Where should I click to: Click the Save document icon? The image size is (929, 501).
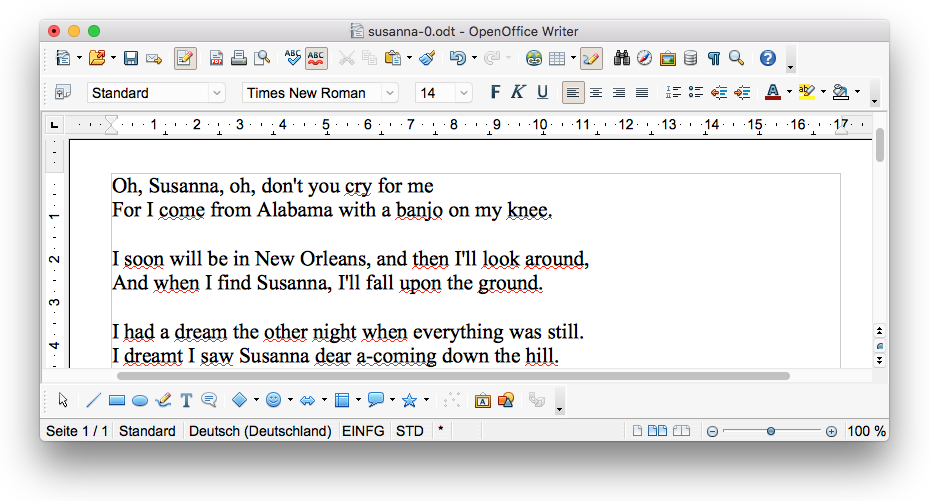tap(131, 58)
